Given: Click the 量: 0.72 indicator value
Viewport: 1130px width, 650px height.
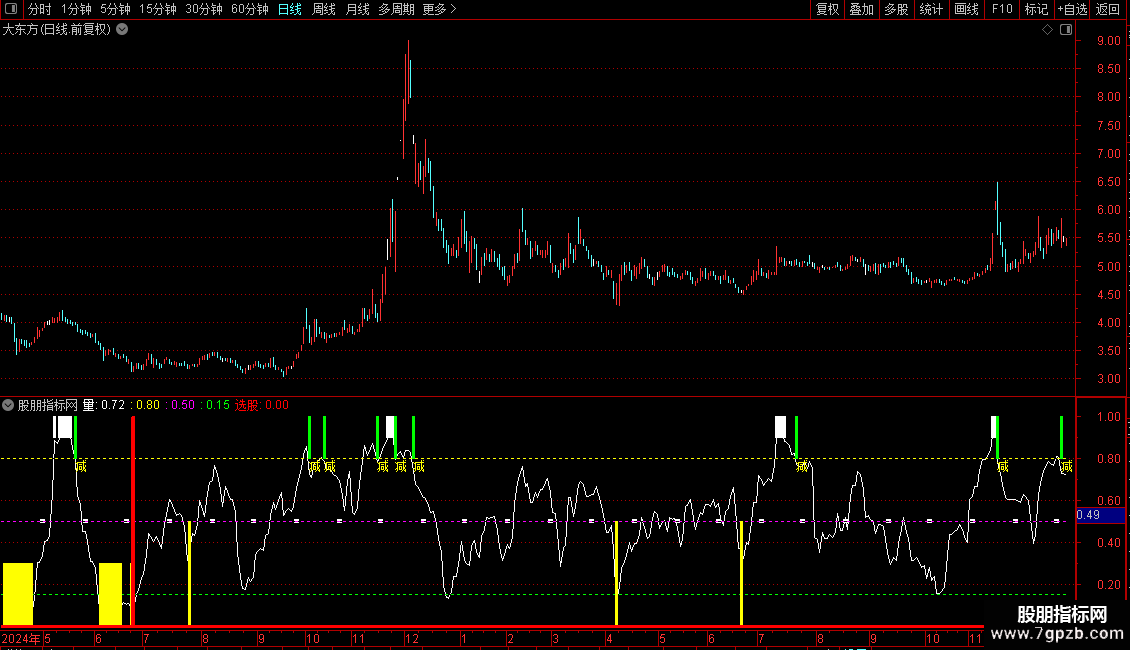Looking at the screenshot, I should tap(104, 405).
